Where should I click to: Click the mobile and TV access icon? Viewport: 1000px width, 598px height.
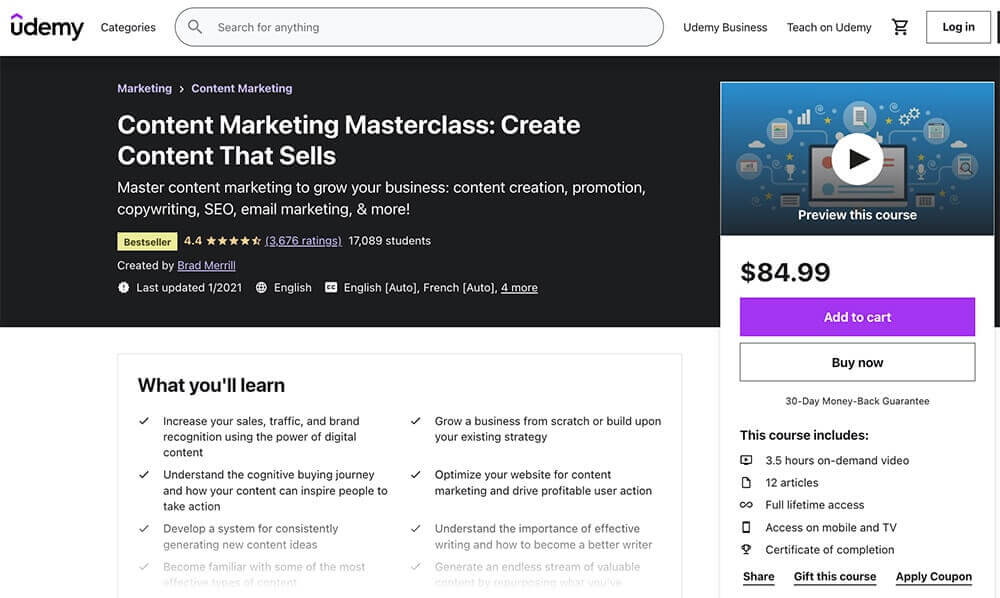746,526
